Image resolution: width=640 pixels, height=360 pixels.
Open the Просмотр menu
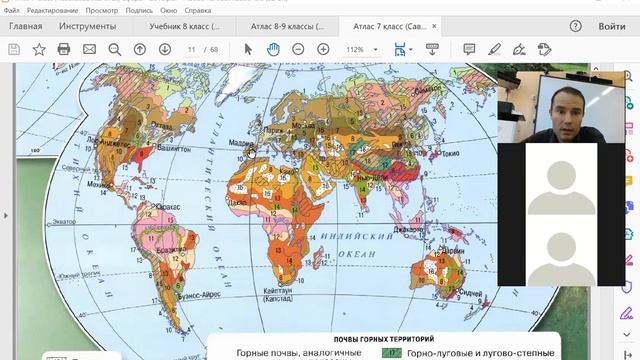pos(102,10)
